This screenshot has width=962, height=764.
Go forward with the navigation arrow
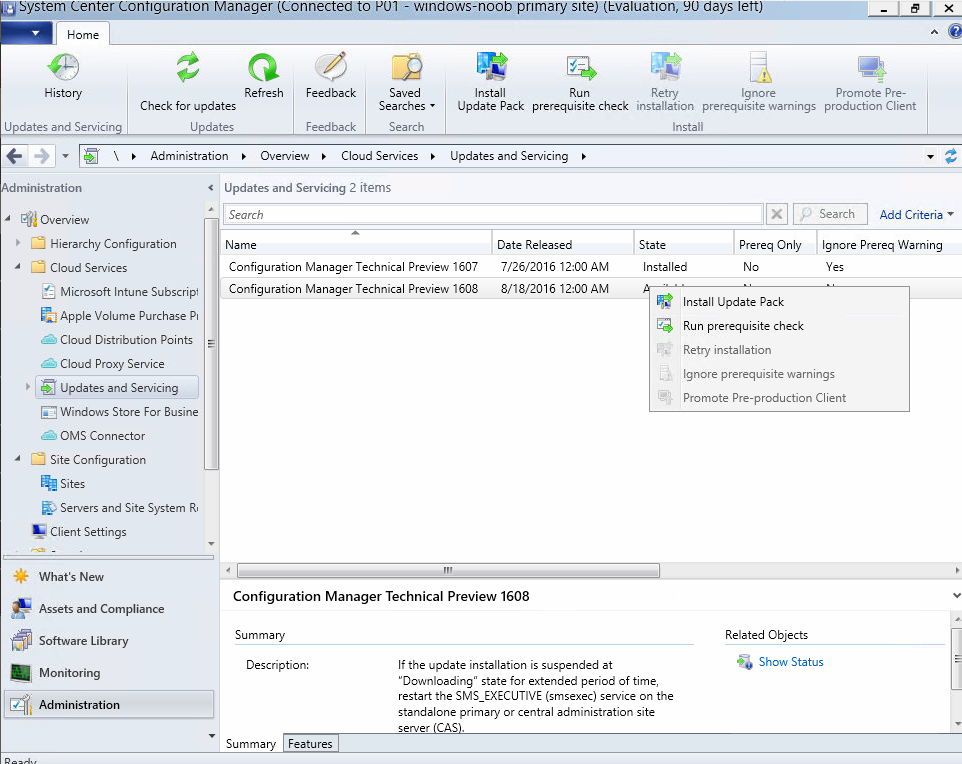tap(41, 156)
